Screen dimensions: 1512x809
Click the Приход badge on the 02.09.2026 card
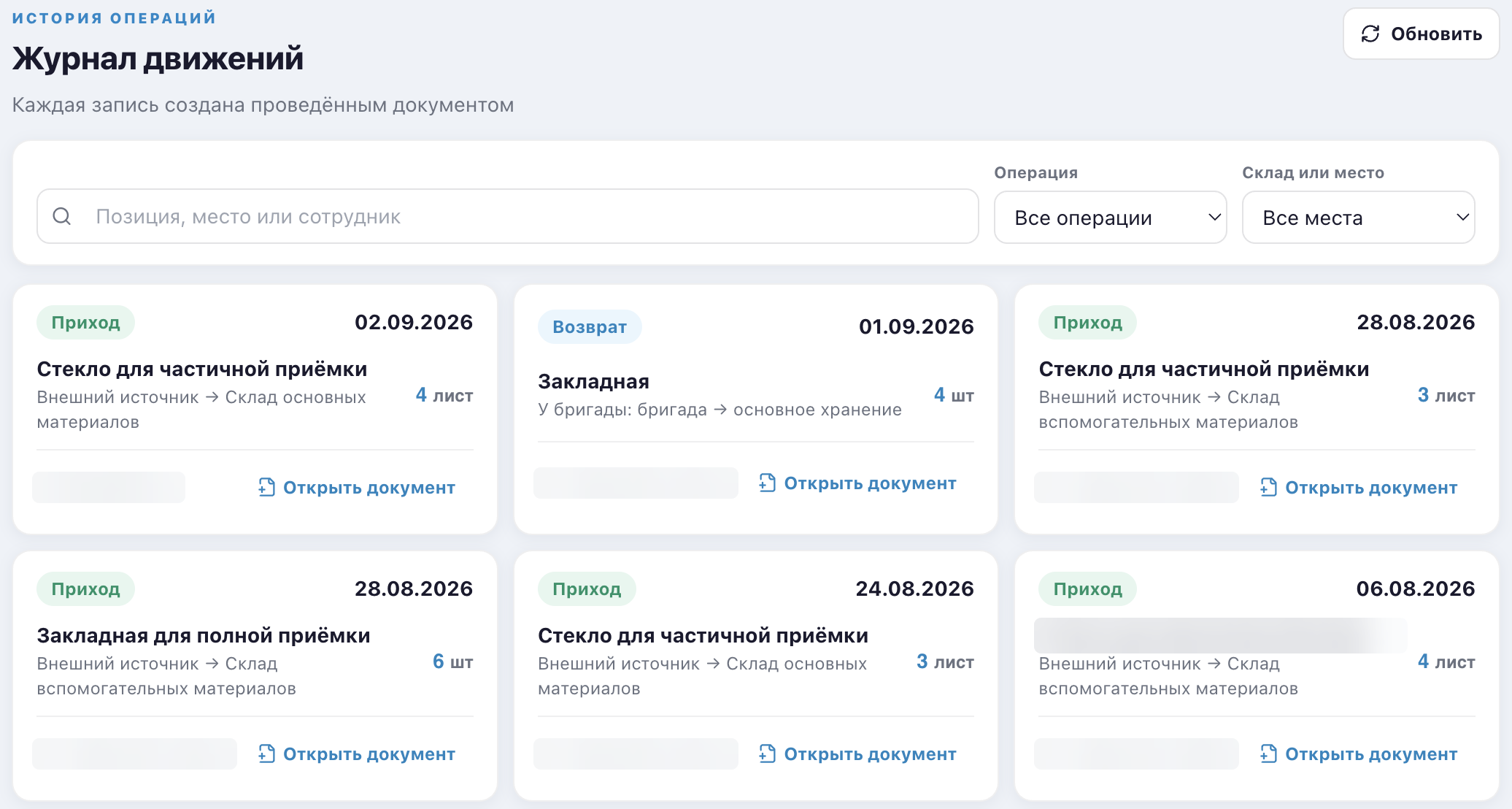point(85,323)
